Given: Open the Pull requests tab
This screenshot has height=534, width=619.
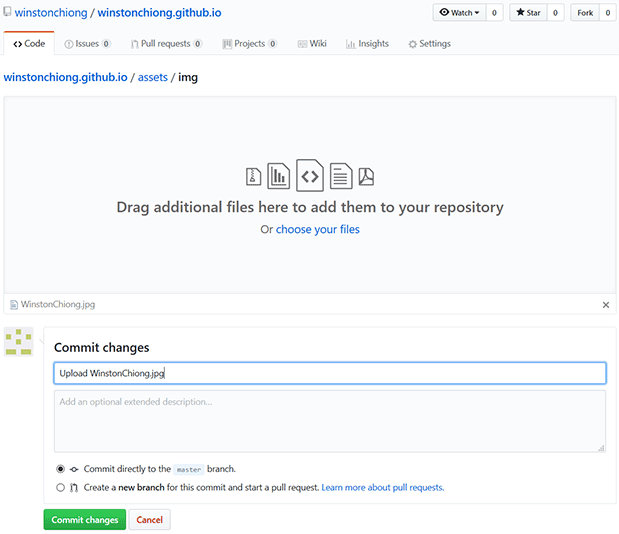Looking at the screenshot, I should click(x=166, y=43).
